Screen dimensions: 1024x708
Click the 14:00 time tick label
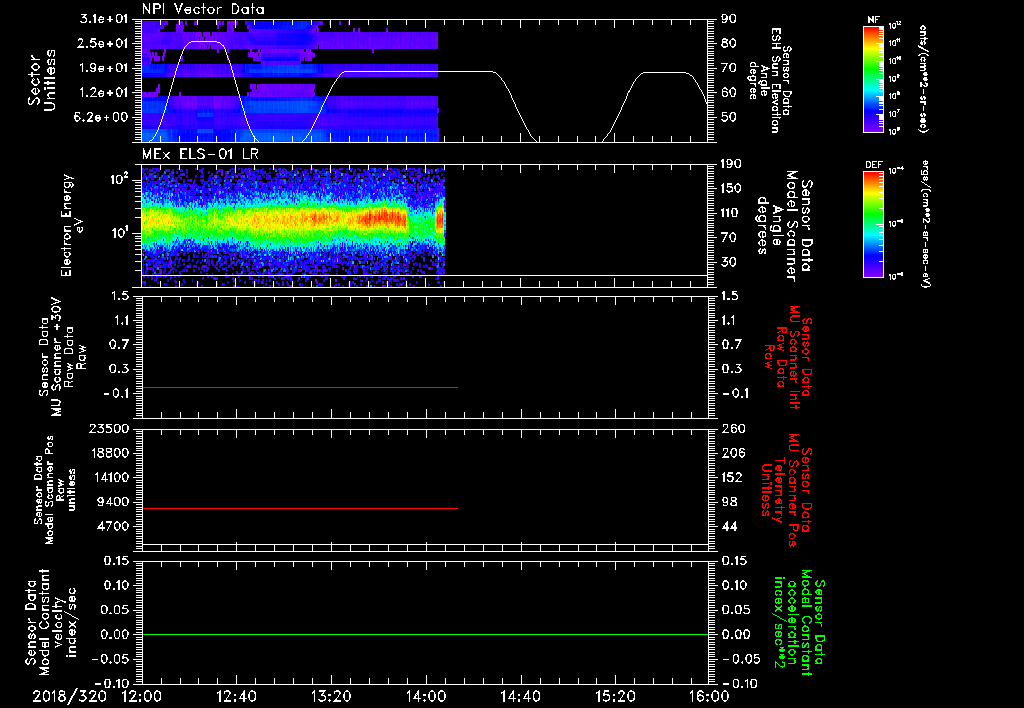[x=426, y=696]
